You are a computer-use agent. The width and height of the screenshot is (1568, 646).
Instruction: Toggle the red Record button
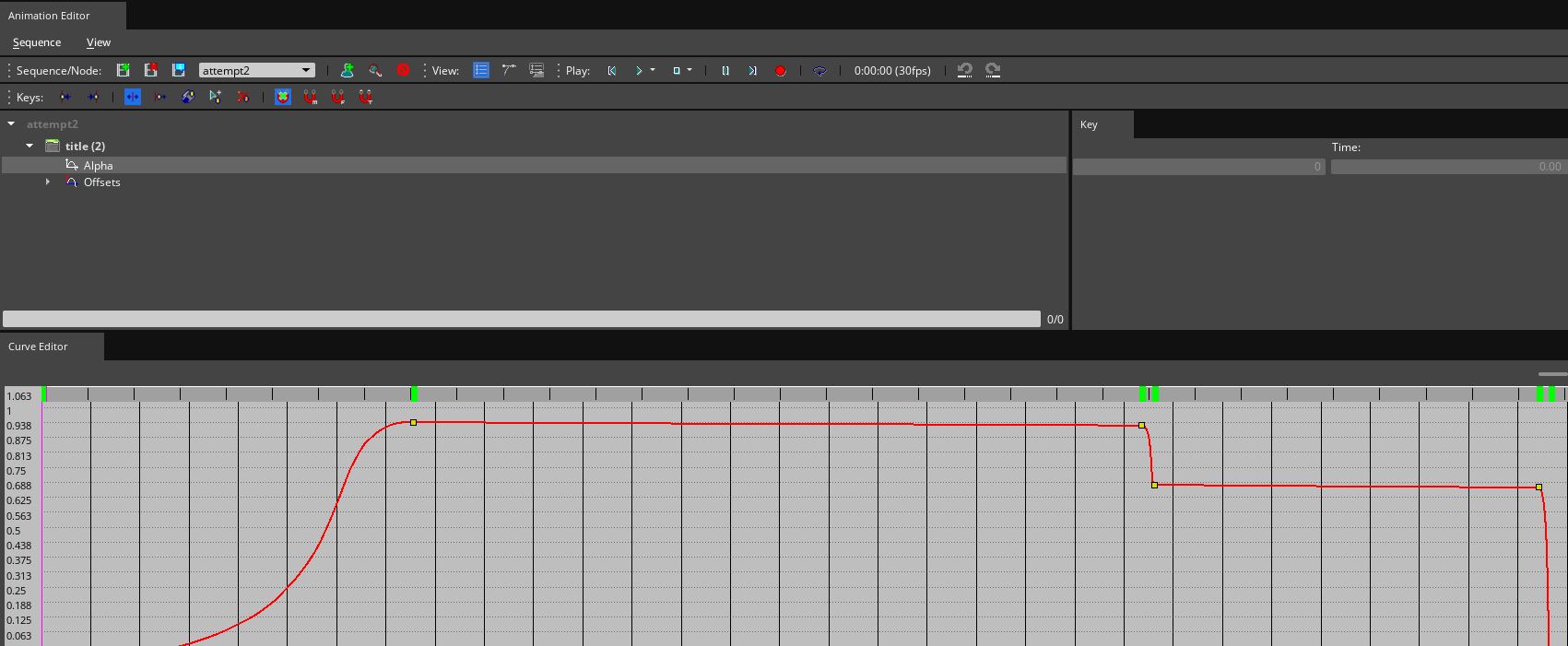tap(780, 70)
